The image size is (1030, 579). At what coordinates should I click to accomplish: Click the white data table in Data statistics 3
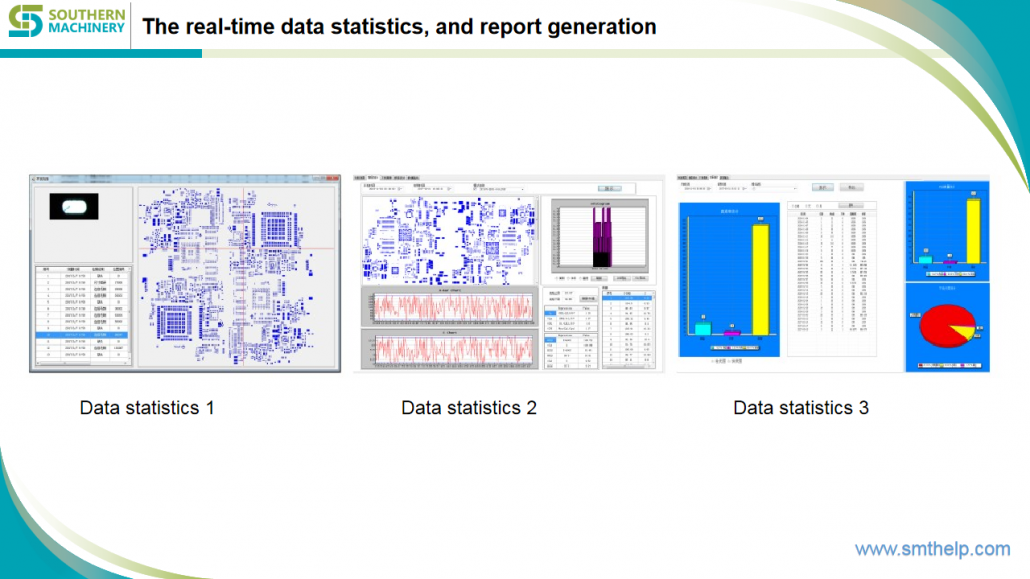click(x=832, y=279)
